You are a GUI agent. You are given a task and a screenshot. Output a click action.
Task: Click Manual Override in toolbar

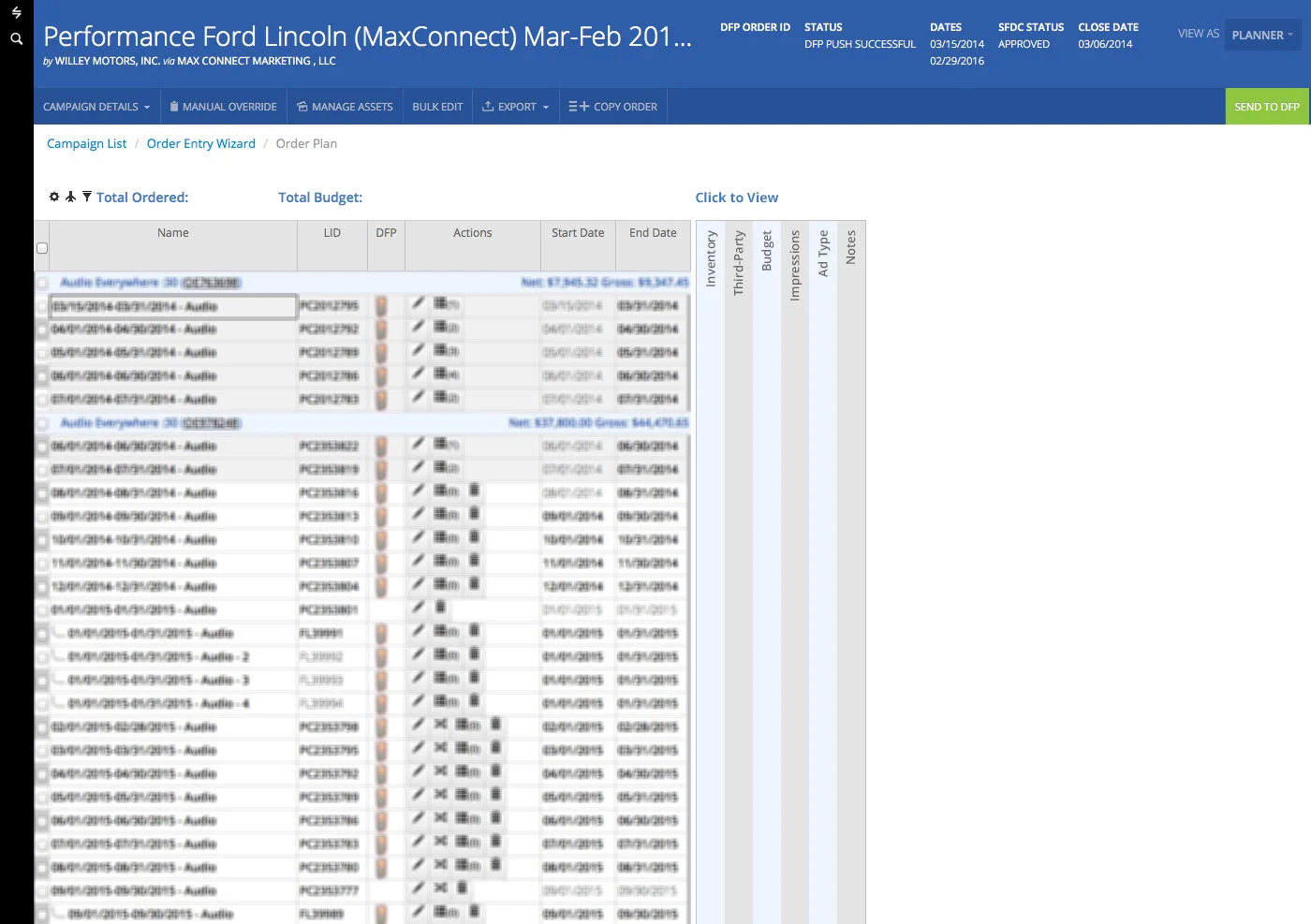tap(223, 107)
